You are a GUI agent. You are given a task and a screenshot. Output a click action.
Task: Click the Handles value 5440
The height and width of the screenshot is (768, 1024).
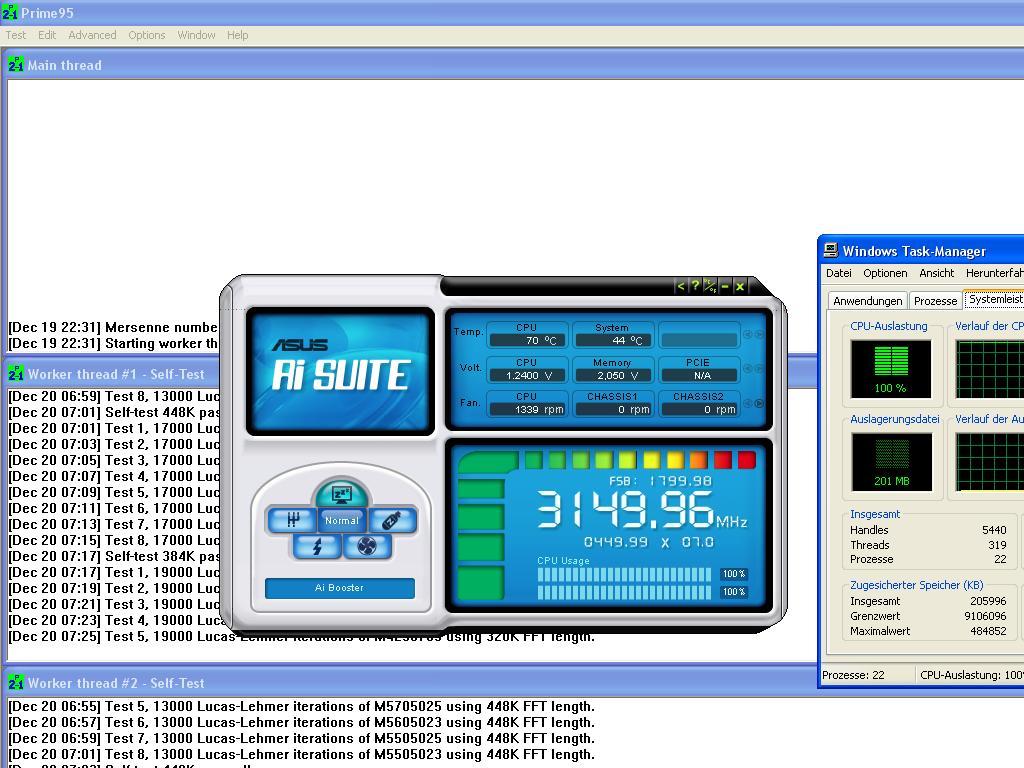[x=994, y=530]
